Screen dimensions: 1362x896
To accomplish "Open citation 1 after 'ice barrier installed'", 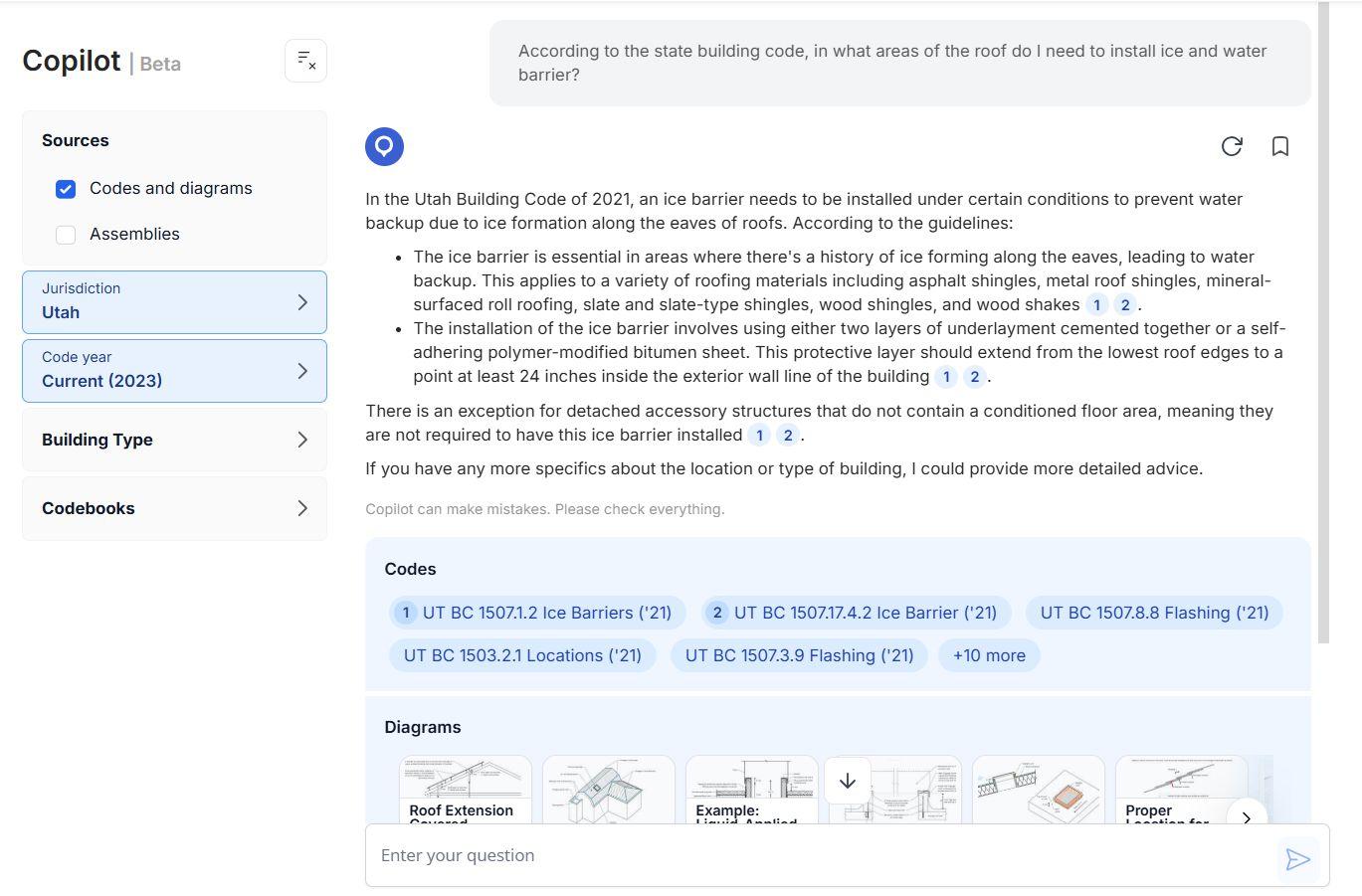I will click(x=759, y=436).
